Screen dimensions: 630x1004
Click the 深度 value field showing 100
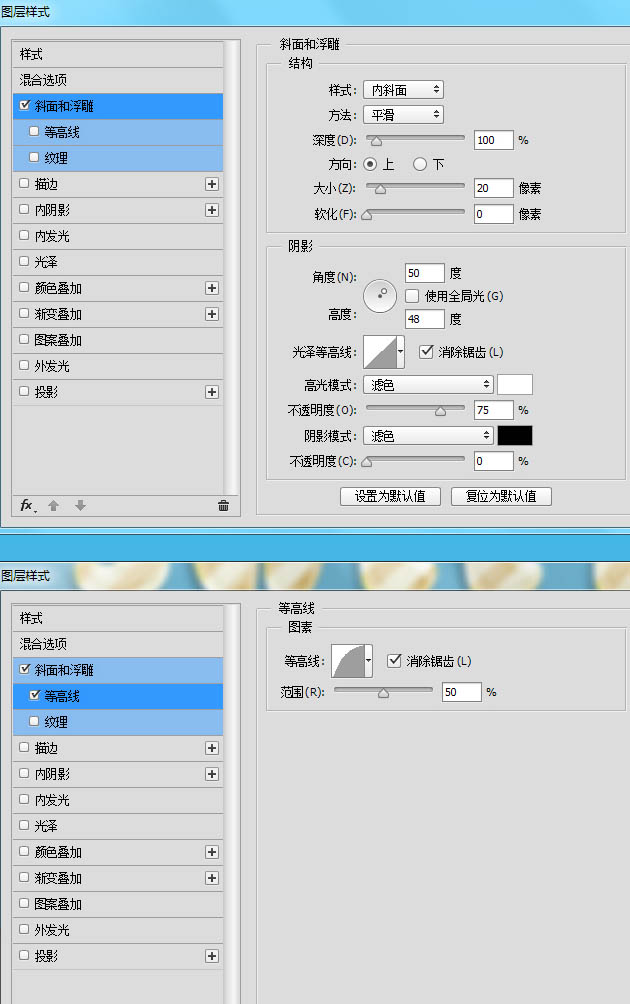(x=494, y=140)
